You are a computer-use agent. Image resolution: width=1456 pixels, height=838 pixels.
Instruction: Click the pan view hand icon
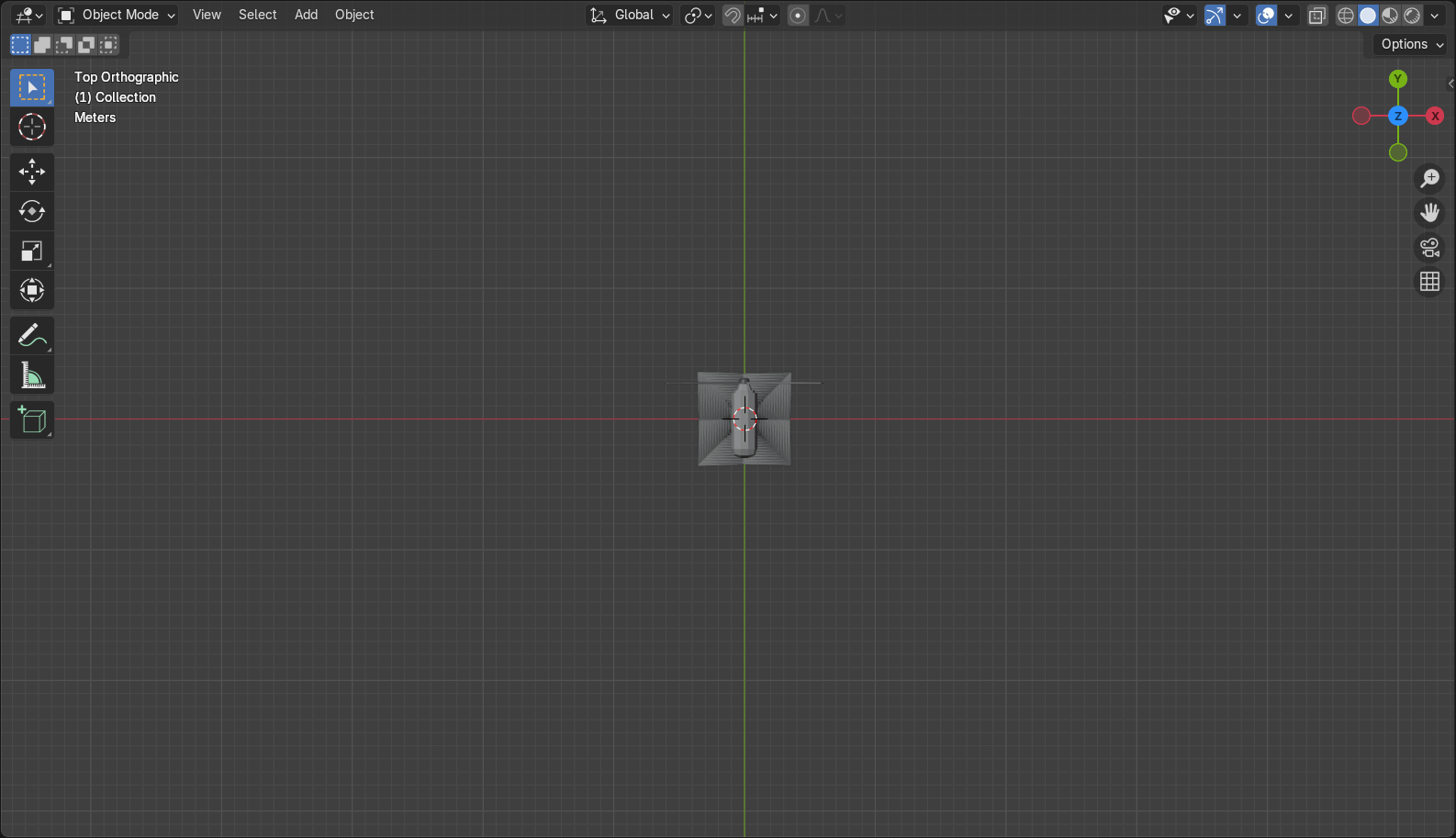[1430, 213]
